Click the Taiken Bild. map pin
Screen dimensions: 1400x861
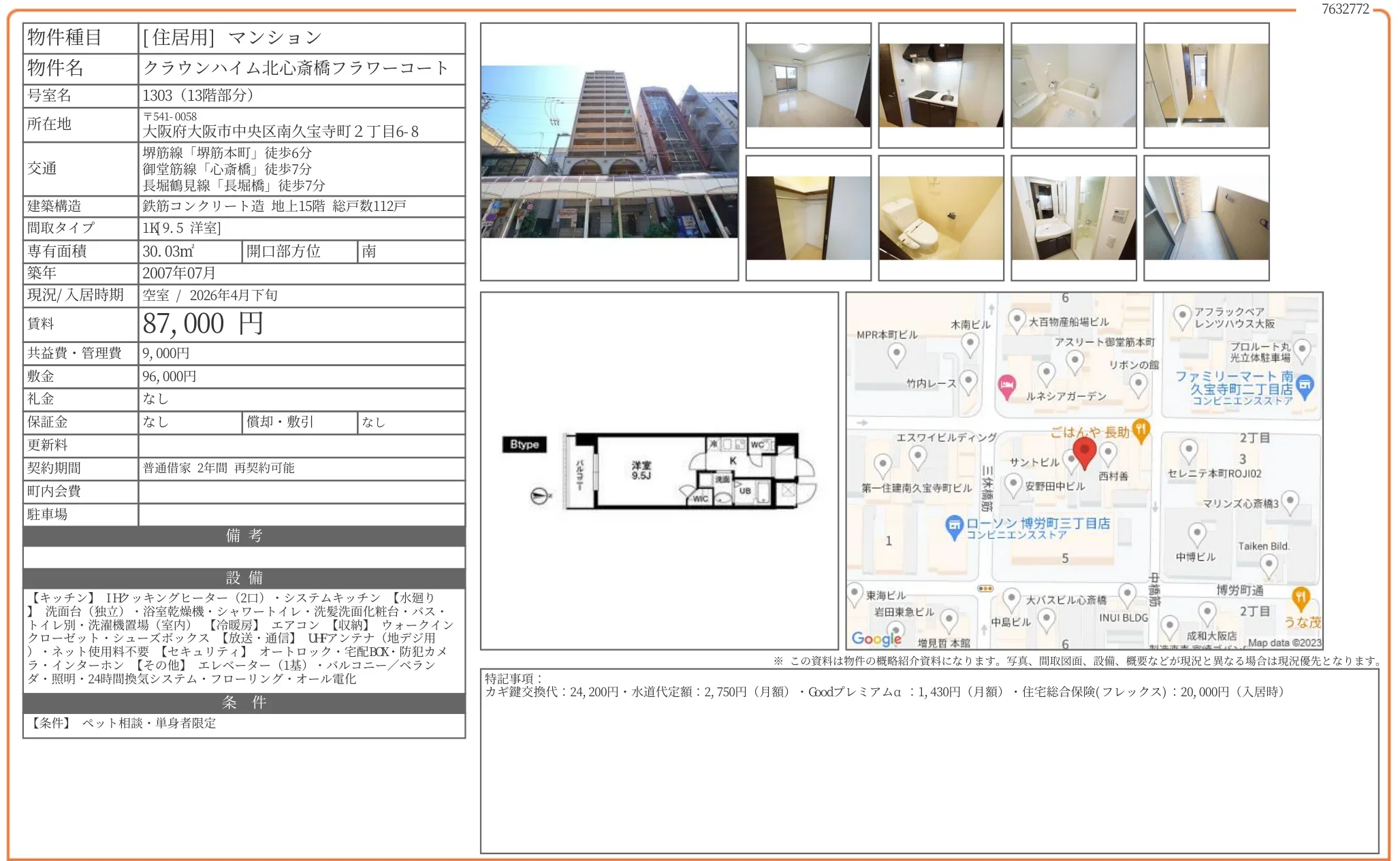tap(1268, 564)
